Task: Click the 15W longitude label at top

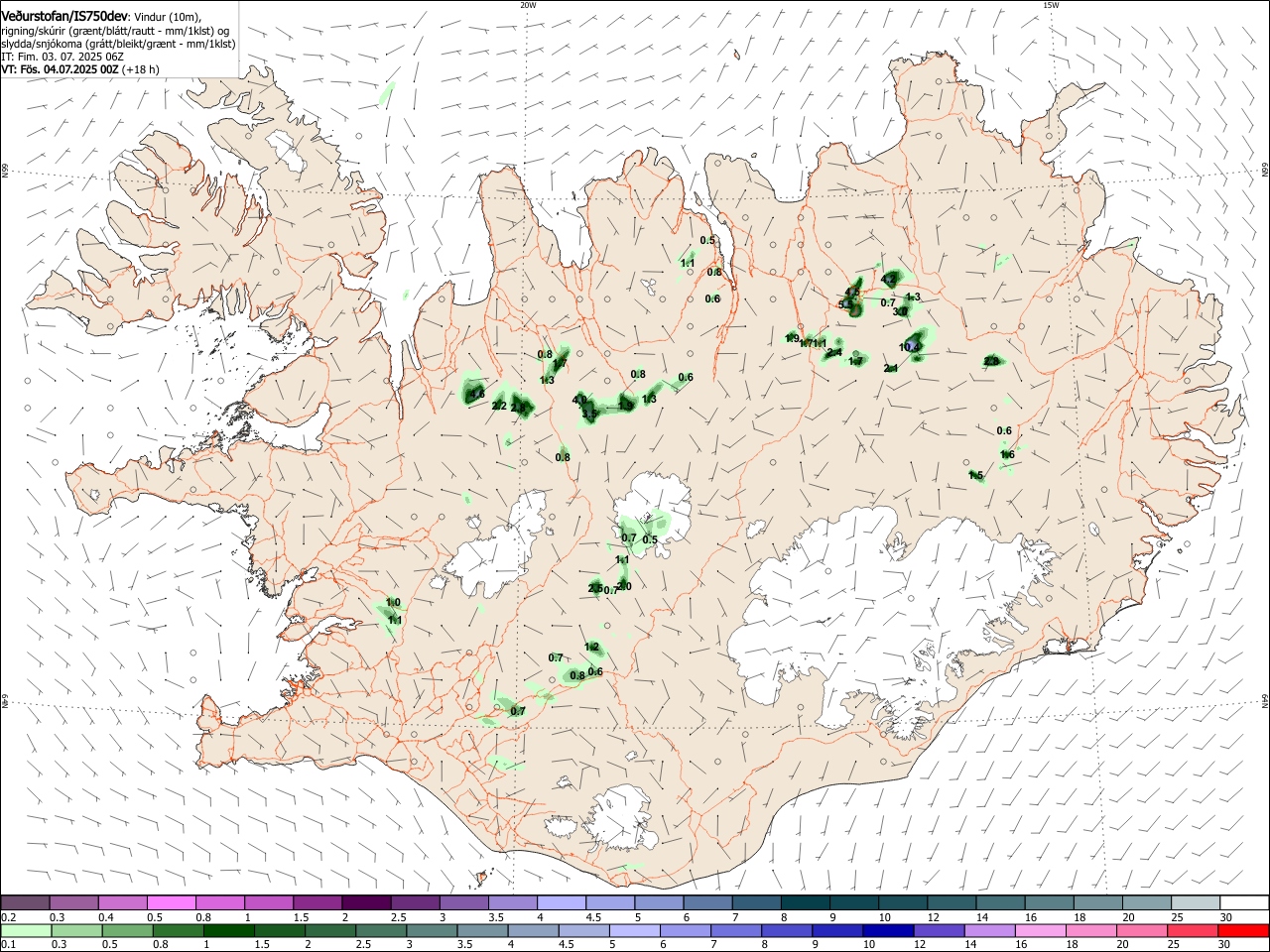Action: pos(1050,5)
